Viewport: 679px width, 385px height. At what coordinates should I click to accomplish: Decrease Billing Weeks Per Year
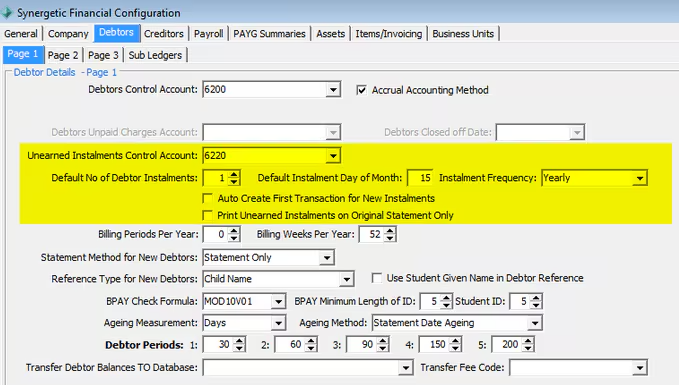click(390, 238)
